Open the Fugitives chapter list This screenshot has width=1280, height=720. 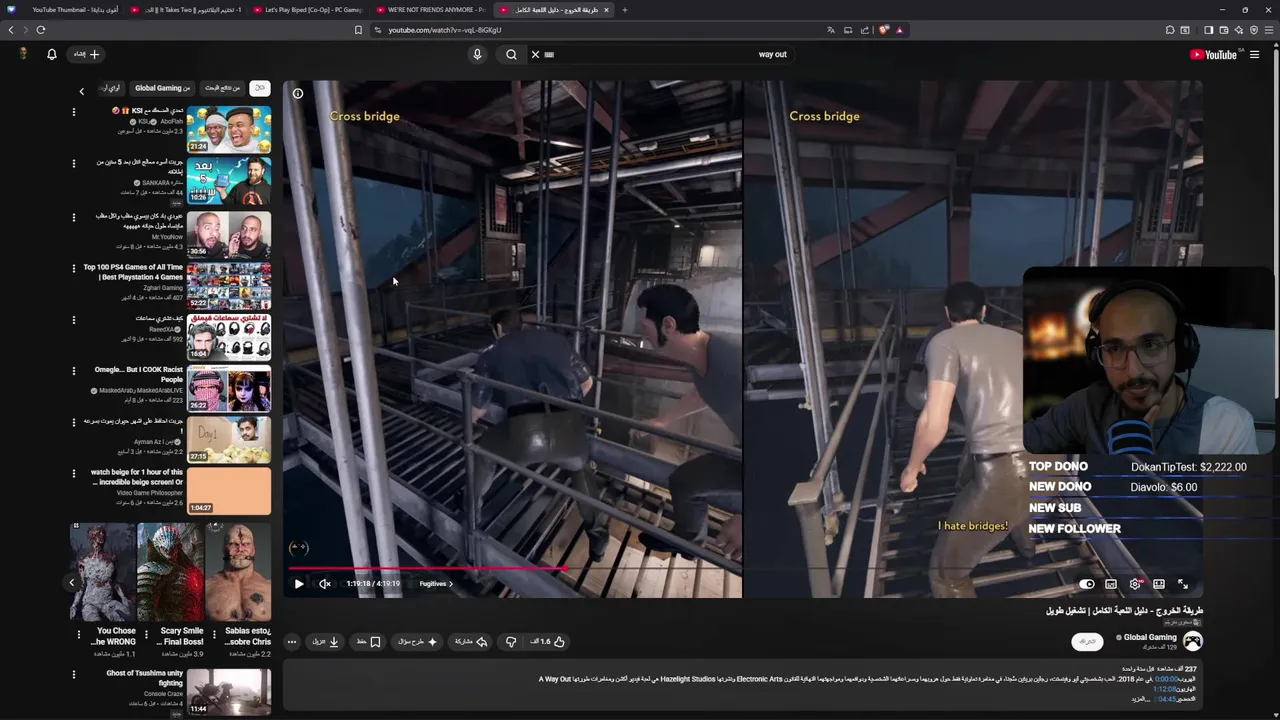[436, 584]
